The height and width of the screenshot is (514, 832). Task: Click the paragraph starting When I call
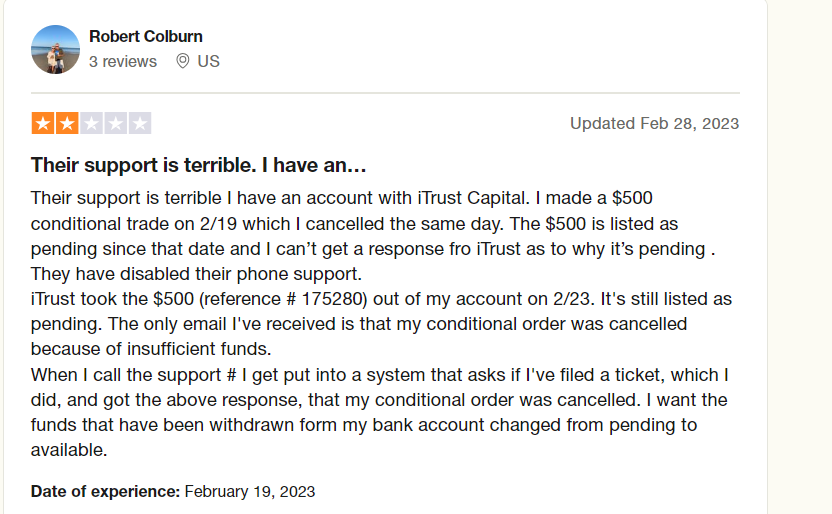tap(380, 412)
